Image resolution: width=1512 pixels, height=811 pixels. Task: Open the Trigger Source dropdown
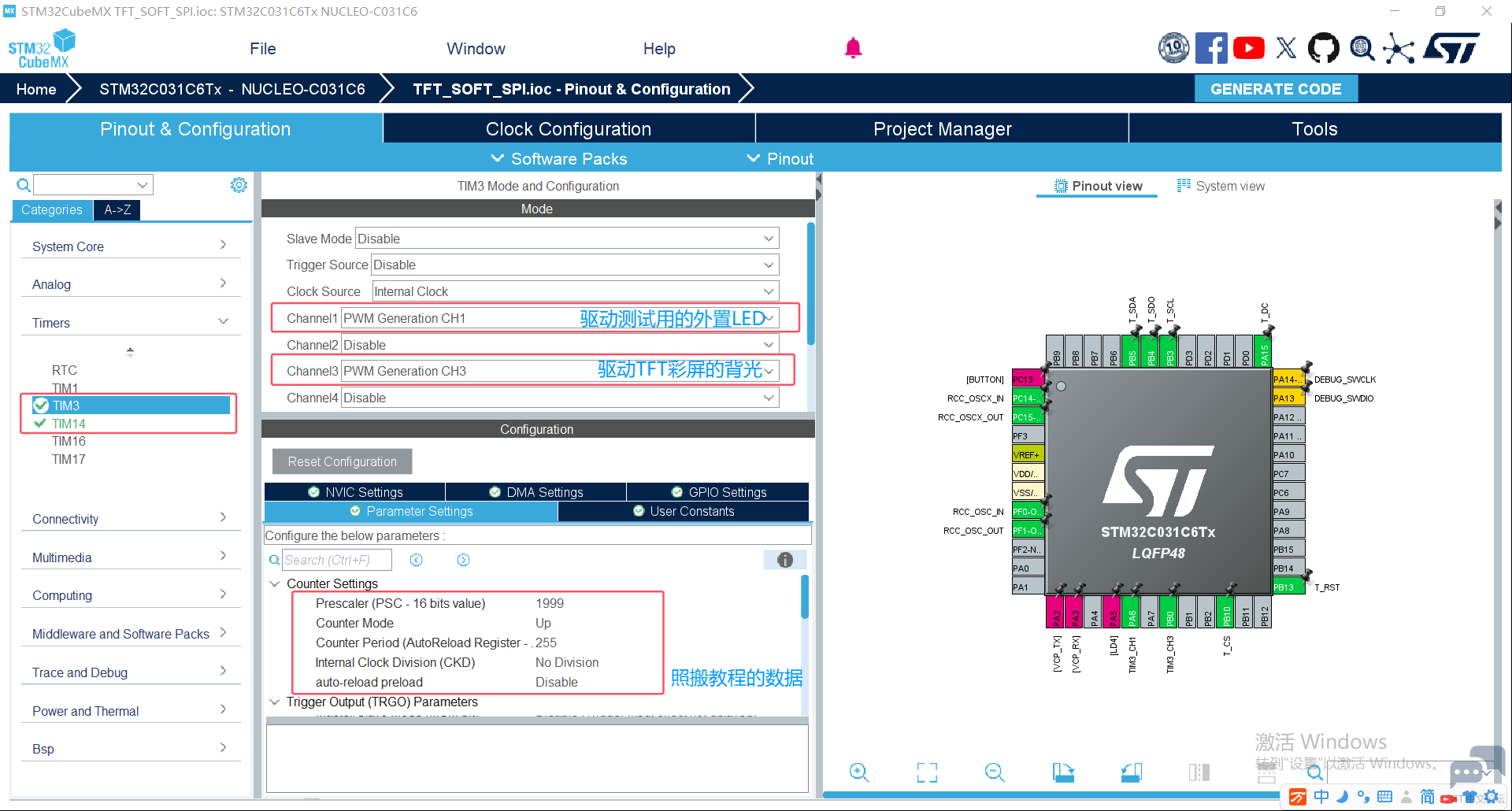pyautogui.click(x=575, y=265)
